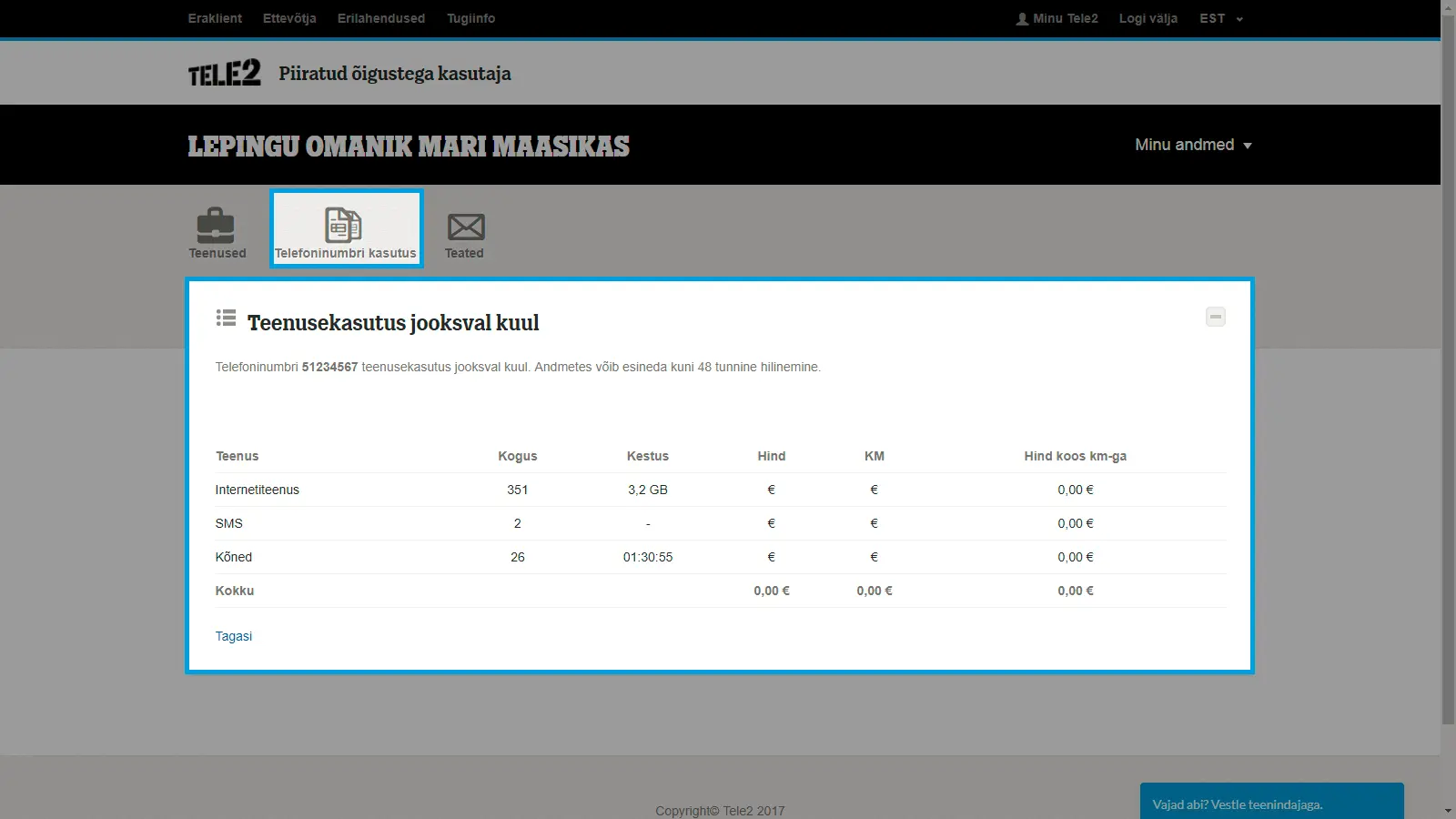The image size is (1456, 819).
Task: Click the Minu Tele2 user icon
Action: (1022, 18)
